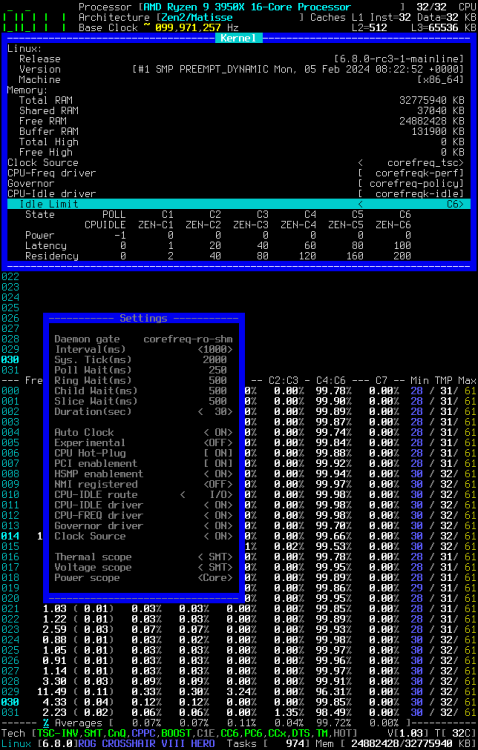Toggle NMI registered setting
Viewport: 478px width, 750px height.
[x=144, y=485]
